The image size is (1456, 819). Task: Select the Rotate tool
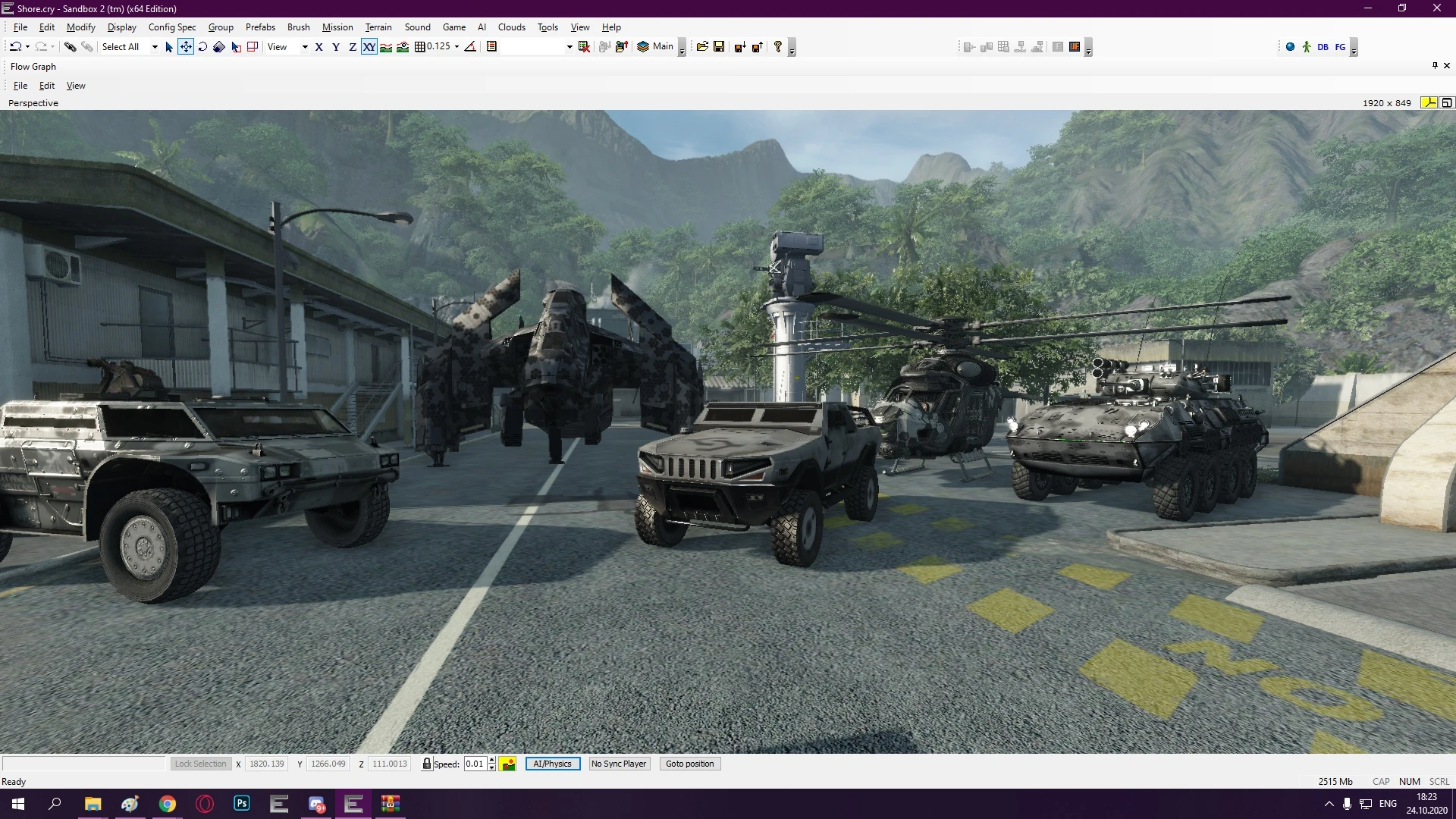point(202,46)
